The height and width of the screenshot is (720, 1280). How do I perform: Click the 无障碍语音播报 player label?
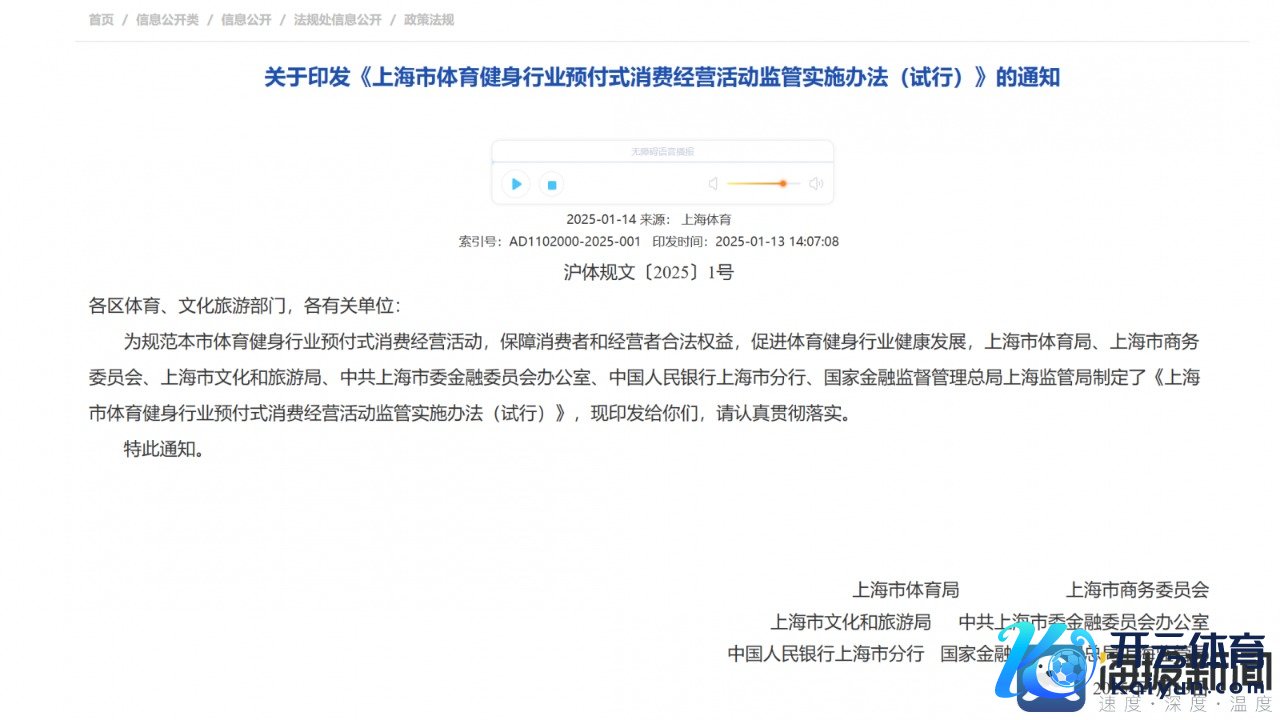(x=662, y=151)
